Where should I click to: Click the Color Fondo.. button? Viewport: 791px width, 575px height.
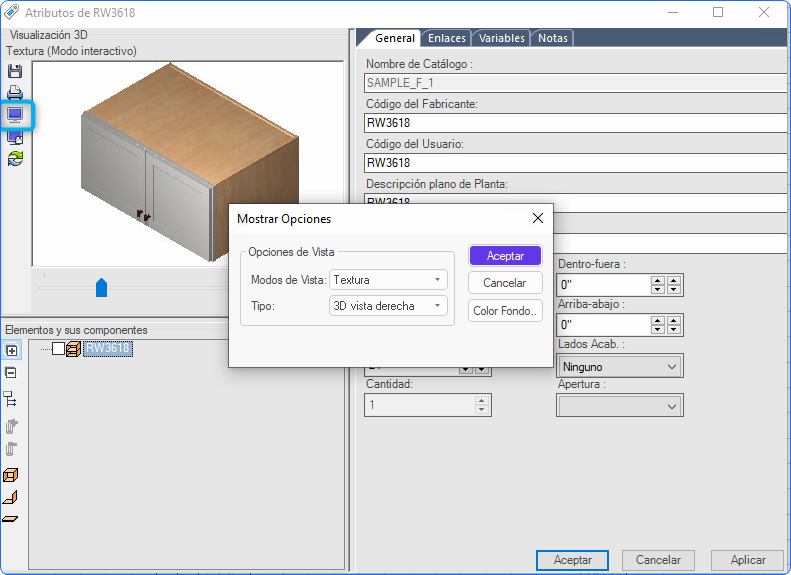pos(505,311)
